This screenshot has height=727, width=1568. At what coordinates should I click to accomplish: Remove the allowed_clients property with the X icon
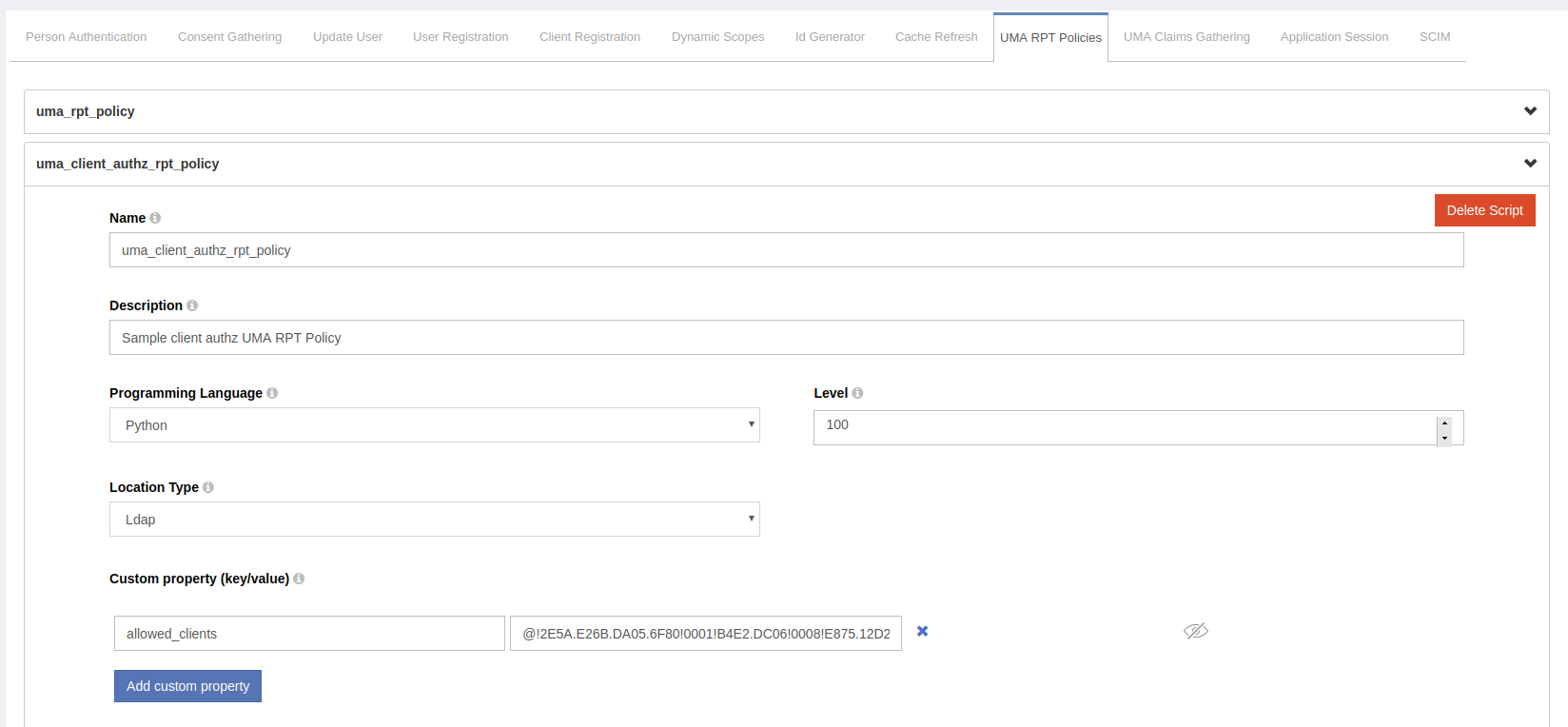pyautogui.click(x=922, y=631)
